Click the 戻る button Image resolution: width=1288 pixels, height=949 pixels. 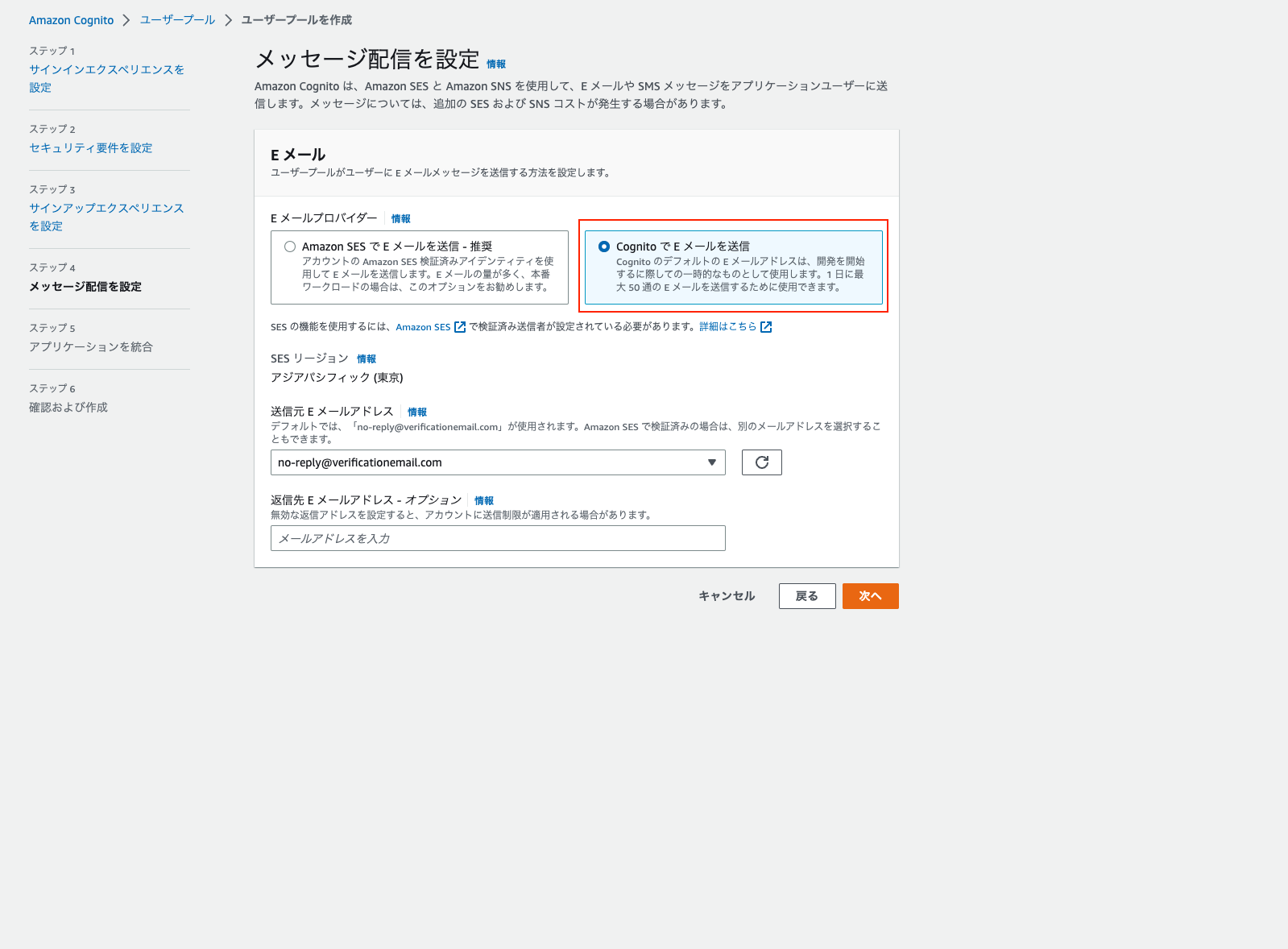807,596
